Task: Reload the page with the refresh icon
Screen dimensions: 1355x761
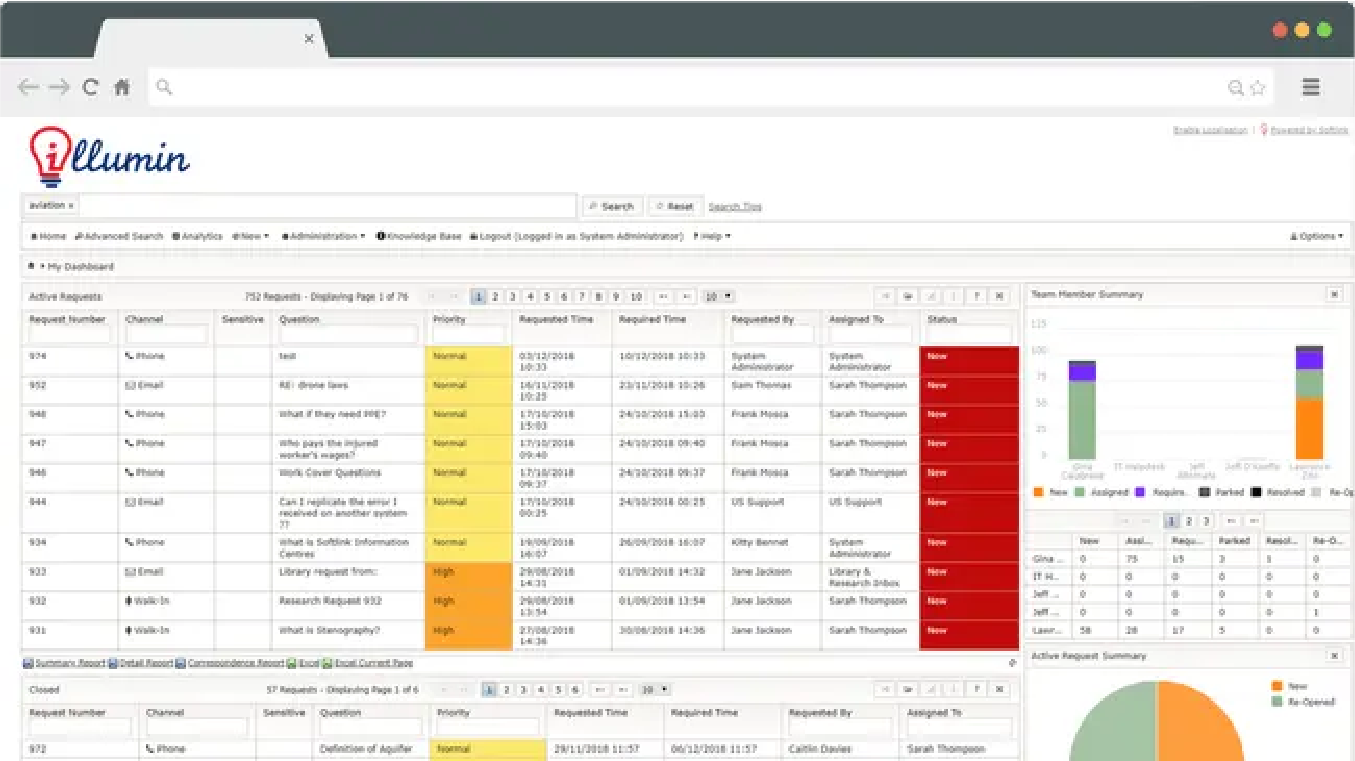Action: pyautogui.click(x=91, y=87)
